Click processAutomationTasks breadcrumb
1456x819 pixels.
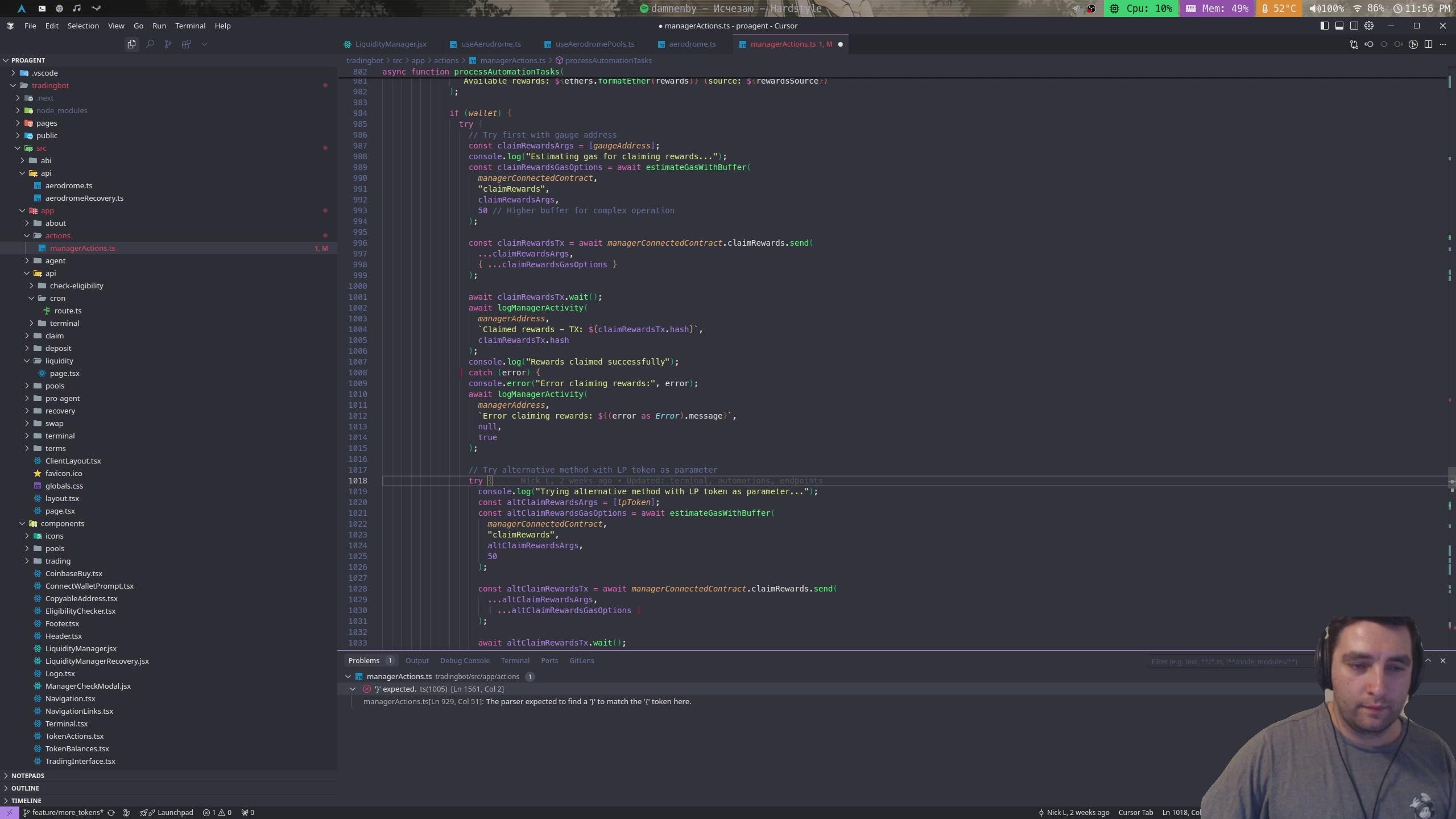[604, 60]
